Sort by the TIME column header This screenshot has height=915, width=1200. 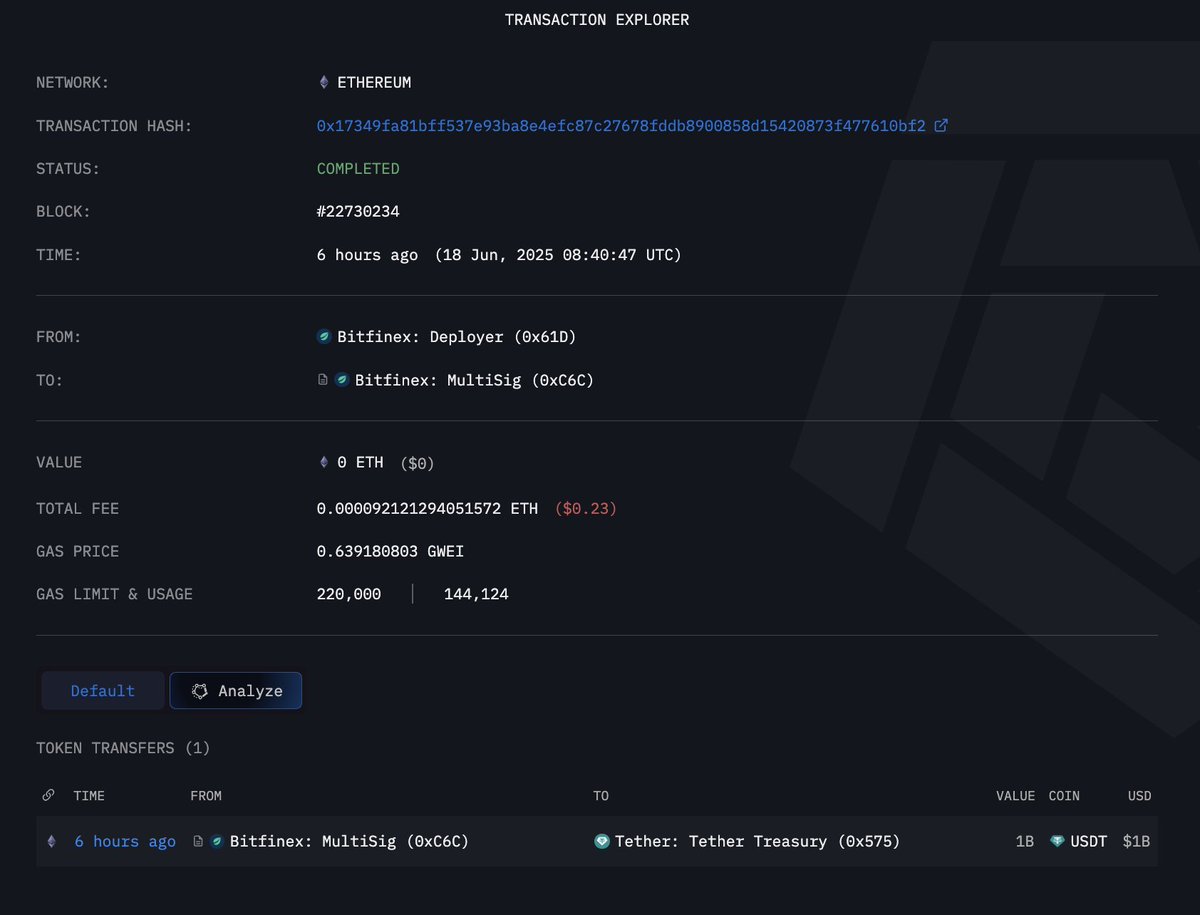(x=89, y=796)
